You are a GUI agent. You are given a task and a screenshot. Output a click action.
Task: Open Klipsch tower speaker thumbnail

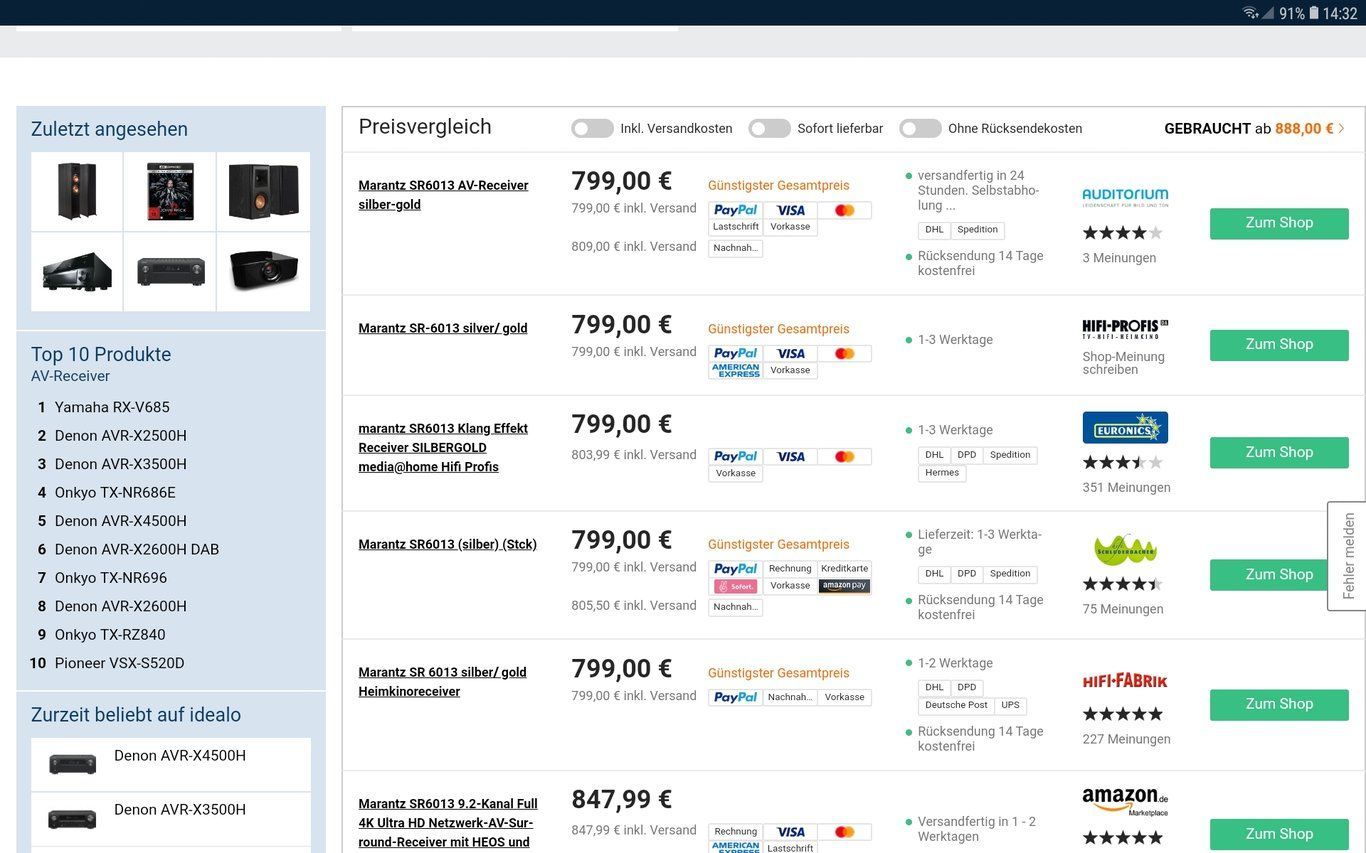tap(77, 191)
